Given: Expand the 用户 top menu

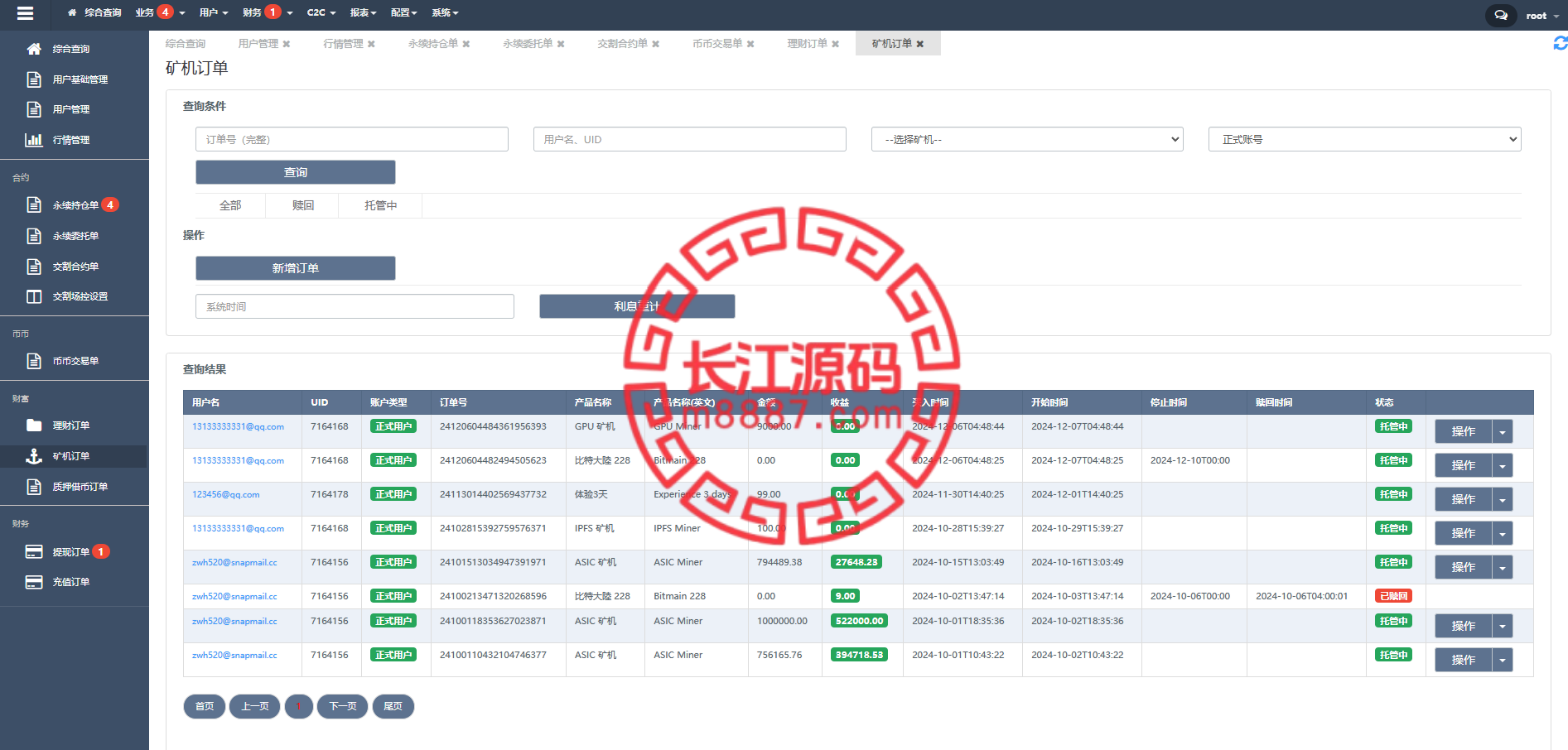Looking at the screenshot, I should click(214, 12).
